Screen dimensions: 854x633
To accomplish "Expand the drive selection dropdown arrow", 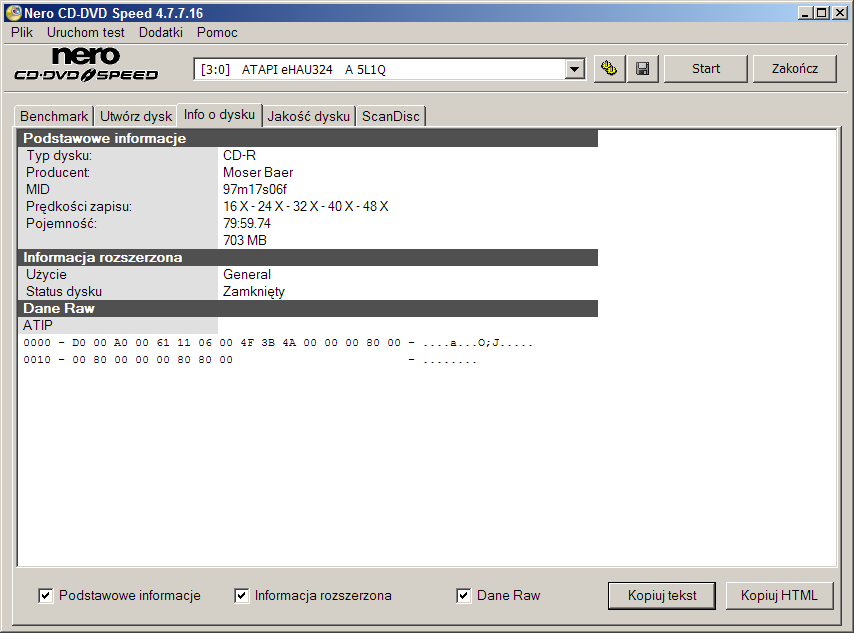I will click(574, 69).
